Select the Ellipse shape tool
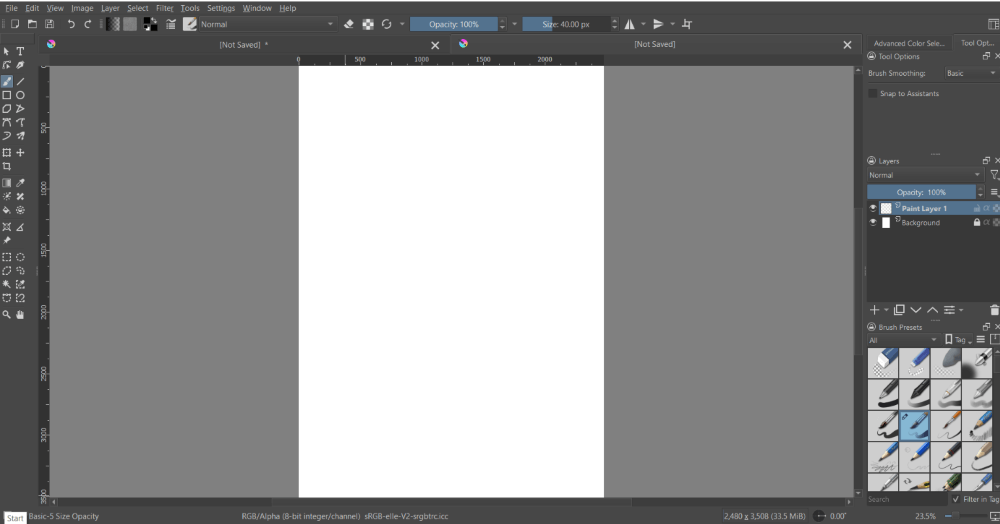 pos(20,95)
